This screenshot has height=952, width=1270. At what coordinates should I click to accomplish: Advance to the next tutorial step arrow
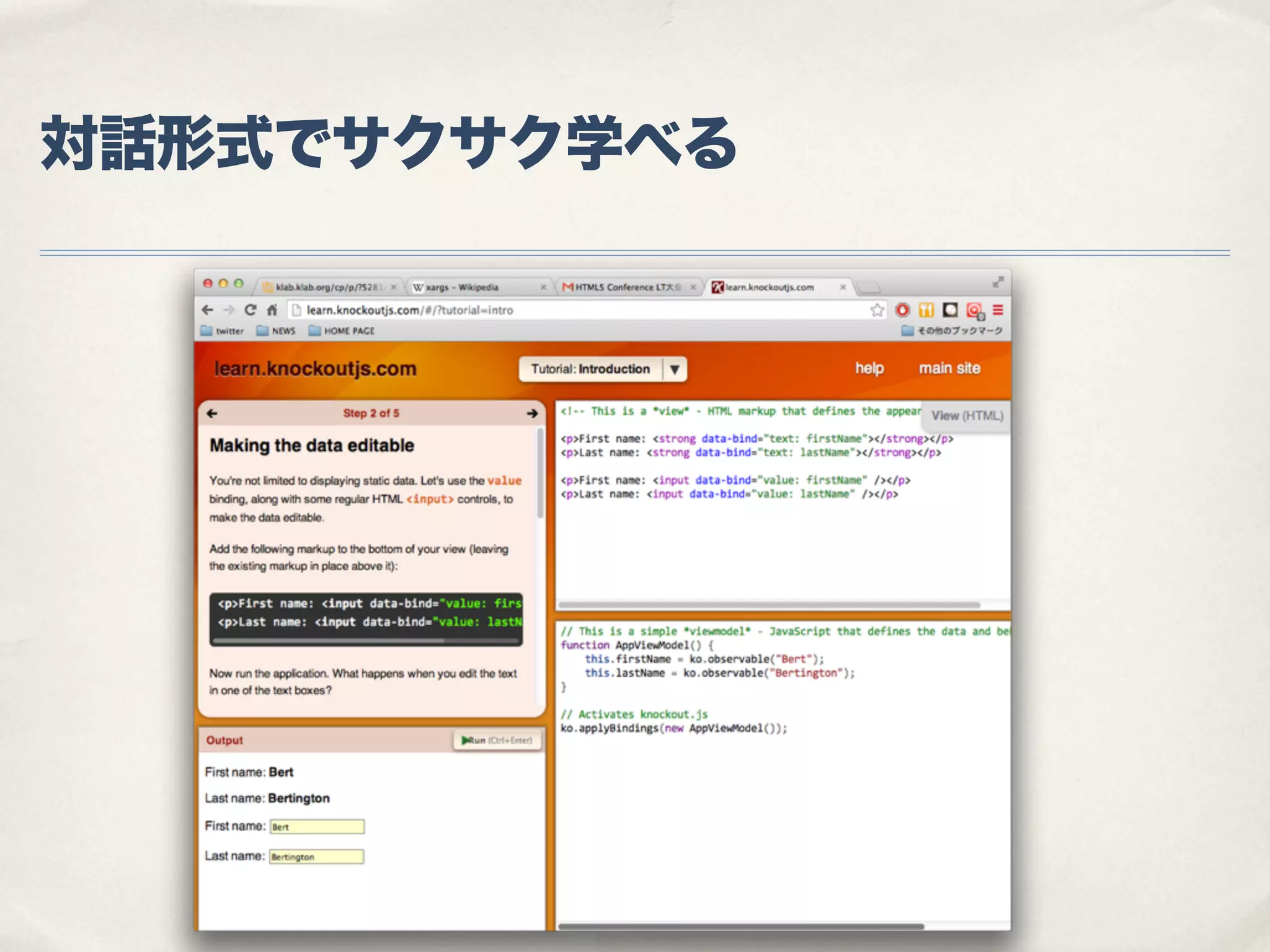(x=532, y=413)
